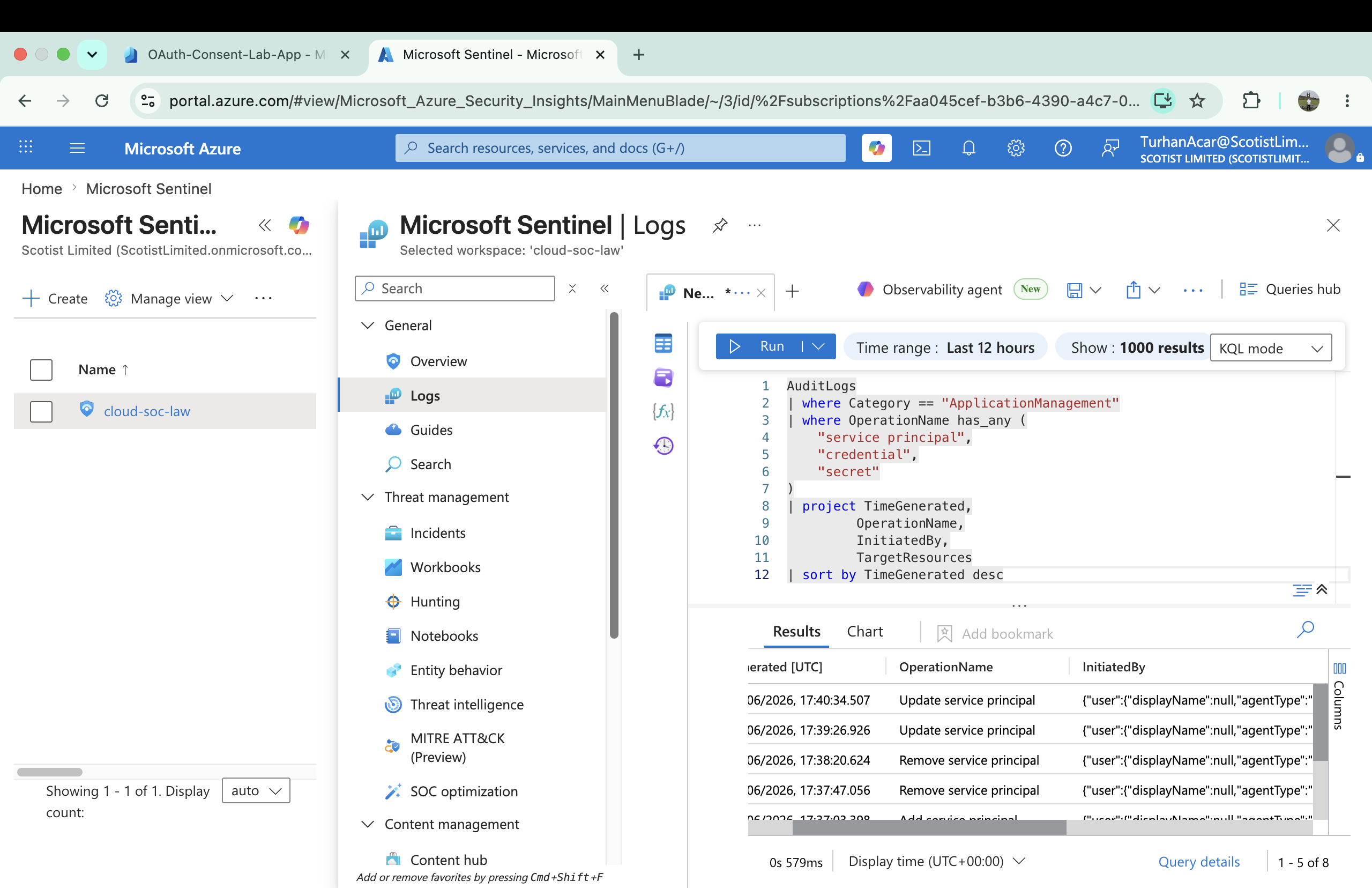Sort results by OperationName column header
The width and height of the screenshot is (1372, 888).
pyautogui.click(x=946, y=667)
